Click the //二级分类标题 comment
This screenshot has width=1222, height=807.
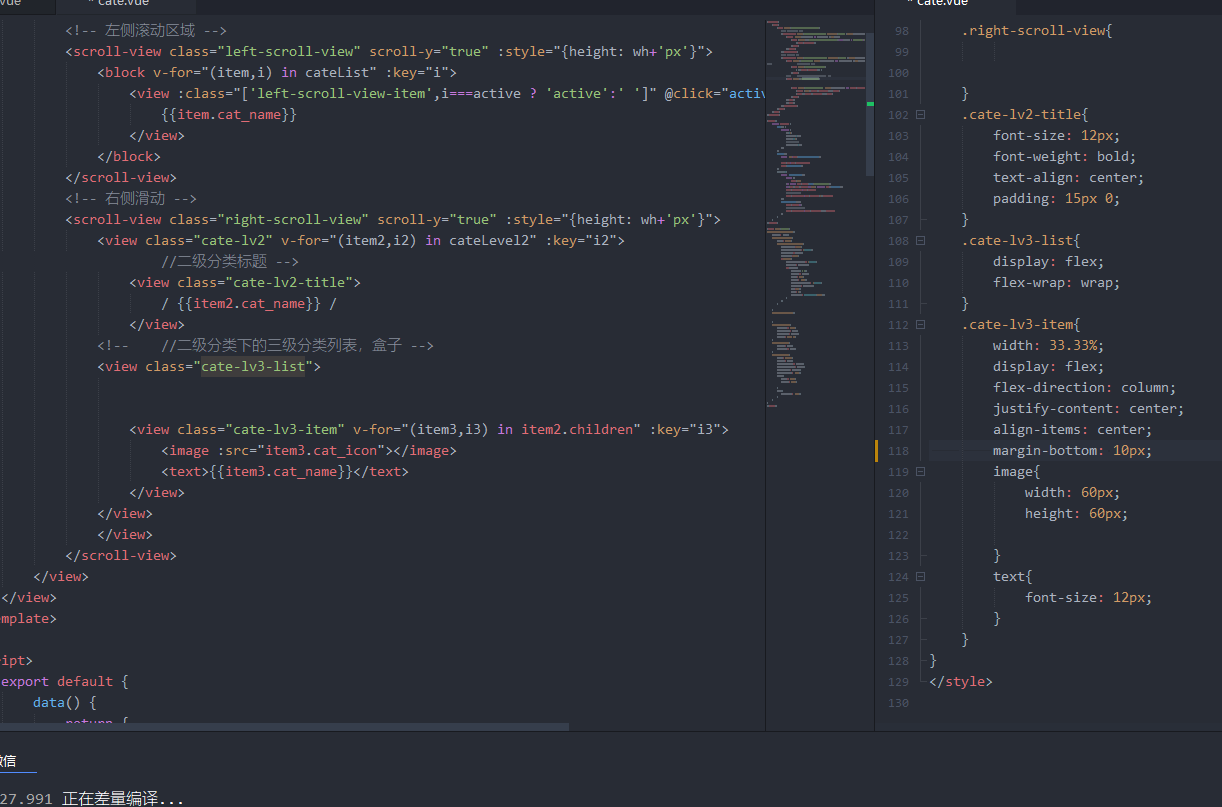[230, 261]
